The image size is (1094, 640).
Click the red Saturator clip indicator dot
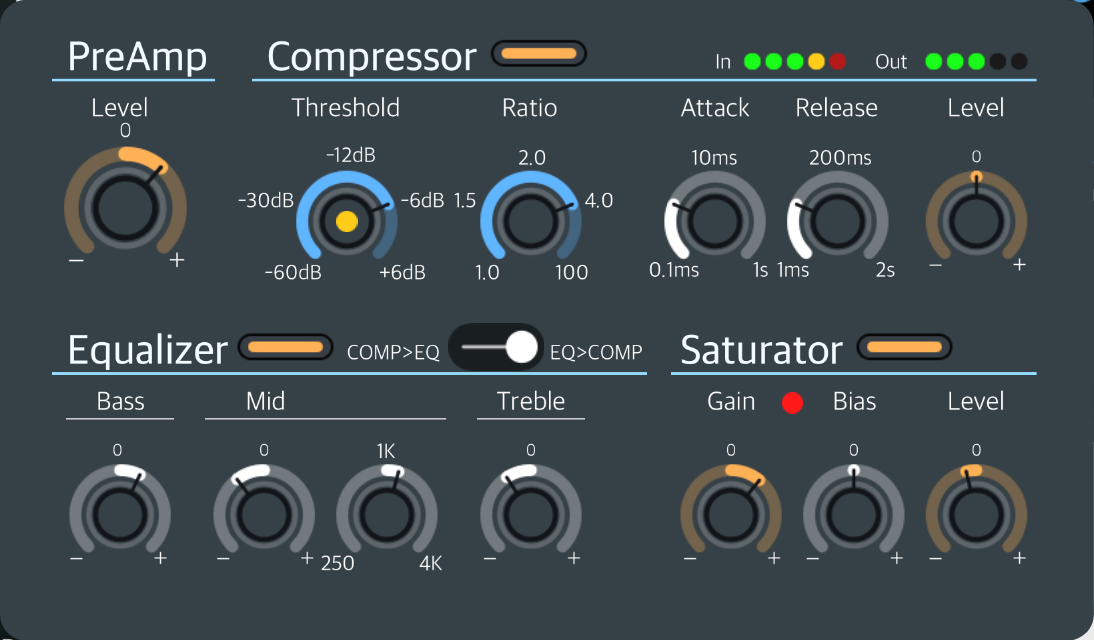click(793, 403)
